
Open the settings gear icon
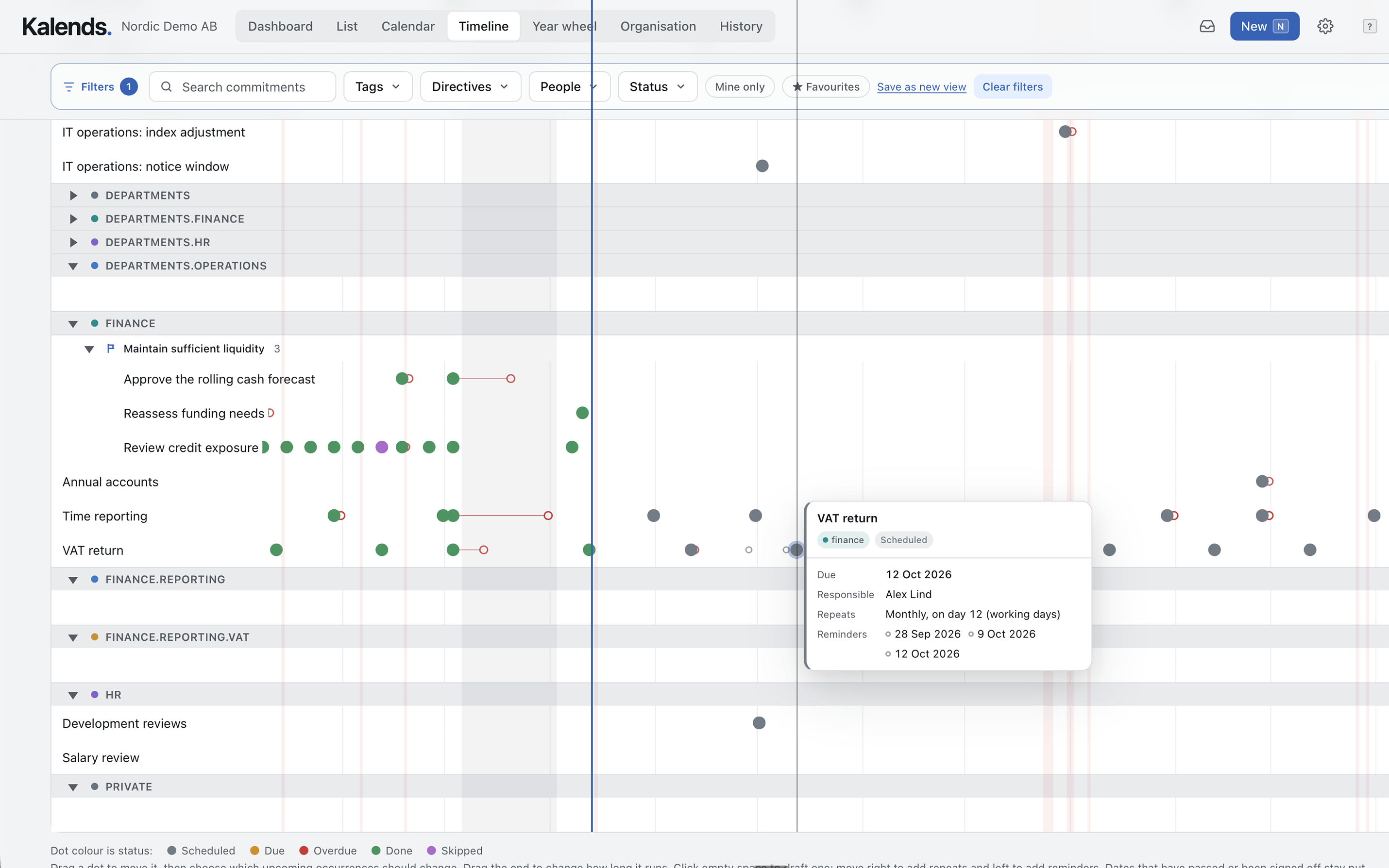tap(1325, 26)
